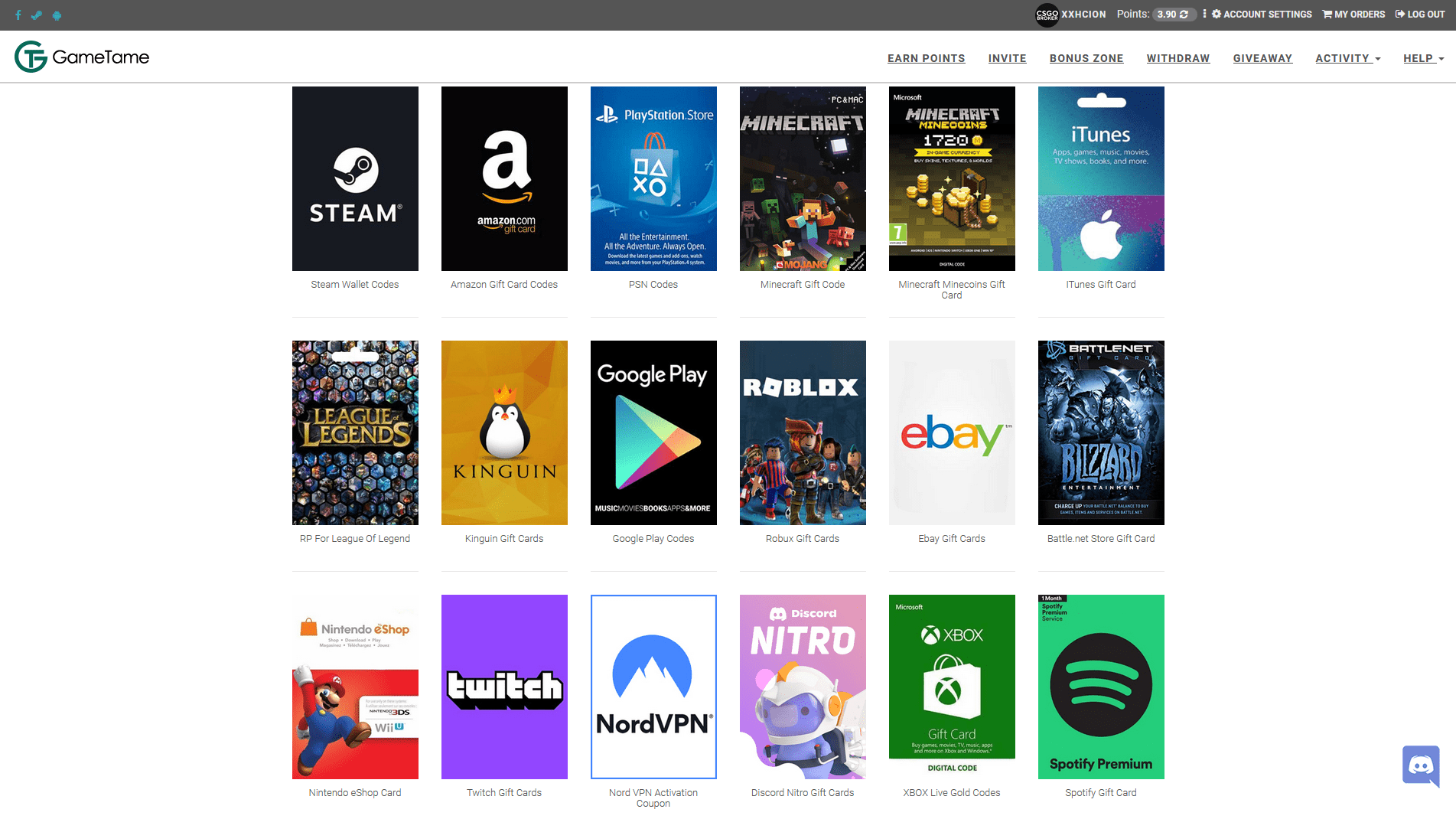Image resolution: width=1456 pixels, height=819 pixels.
Task: Click the NordVPN activation coupon image
Action: pyautogui.click(x=653, y=687)
